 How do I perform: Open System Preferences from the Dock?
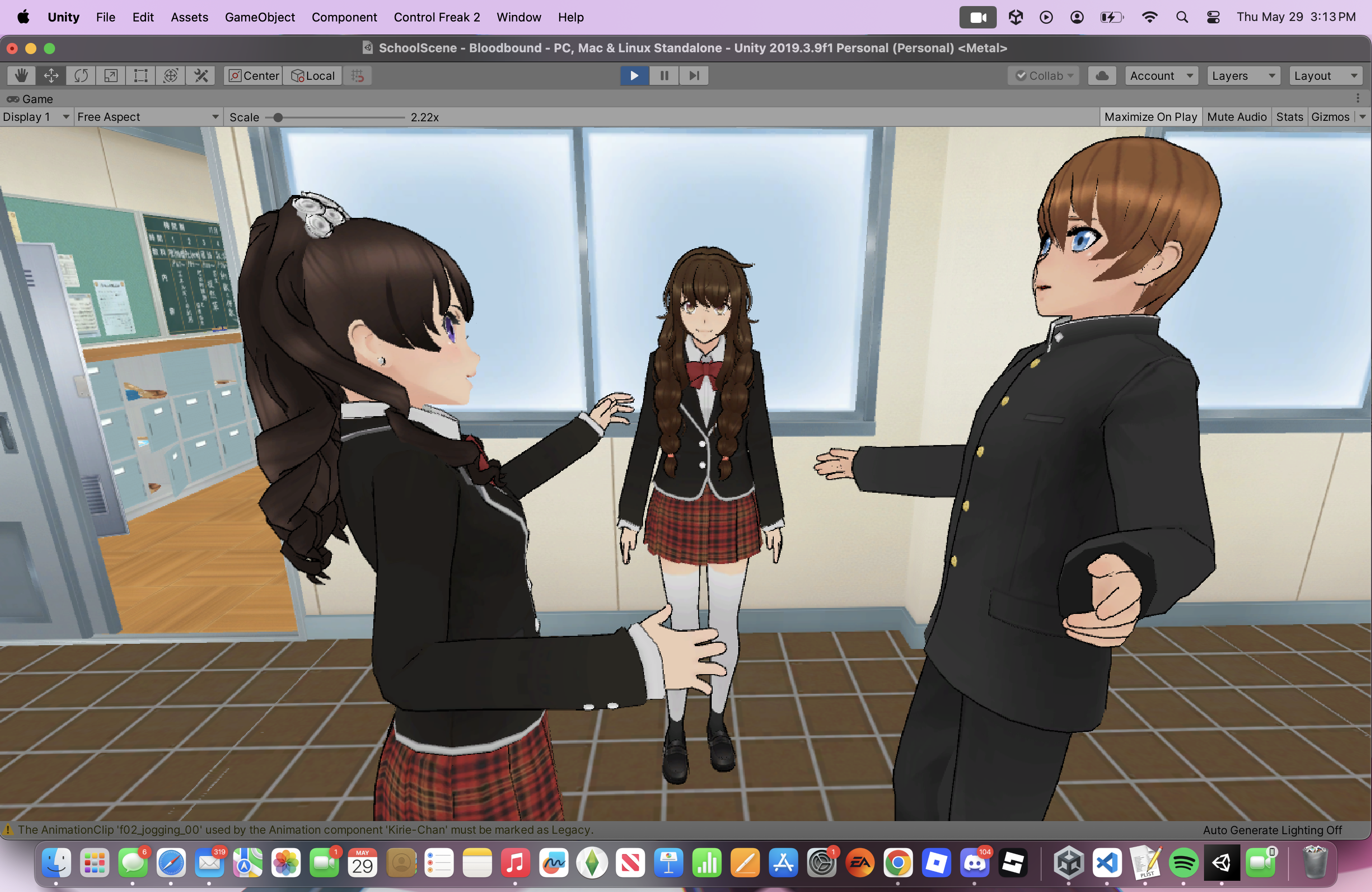(x=821, y=863)
